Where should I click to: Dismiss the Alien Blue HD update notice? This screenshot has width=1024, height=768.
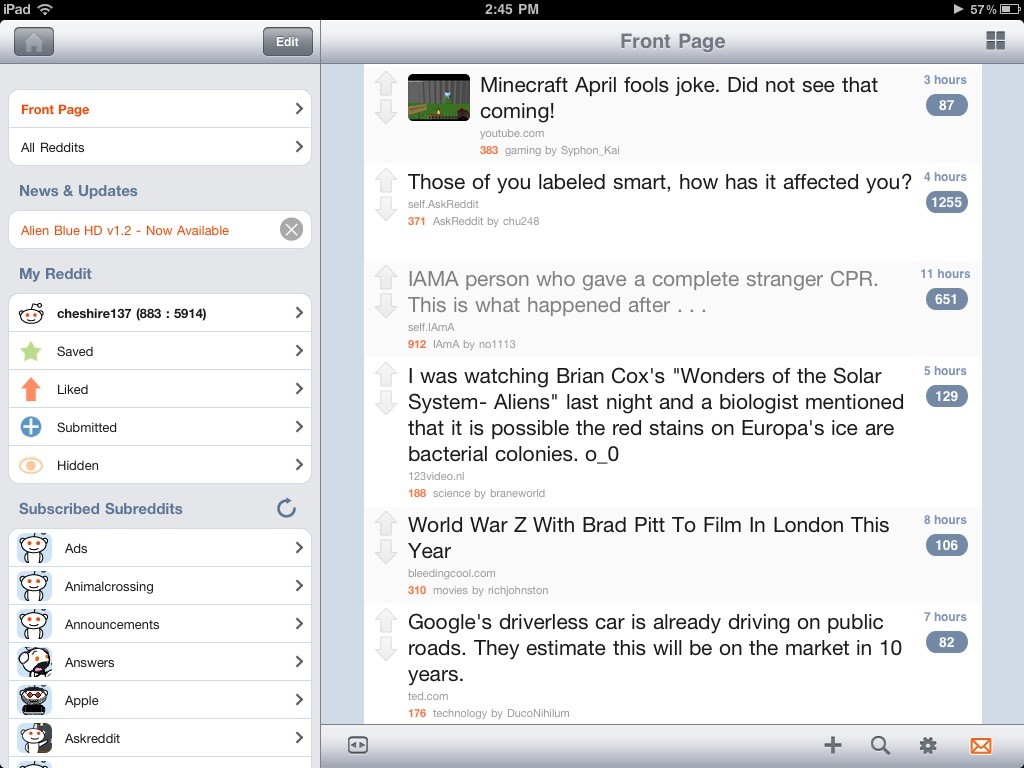coord(291,229)
